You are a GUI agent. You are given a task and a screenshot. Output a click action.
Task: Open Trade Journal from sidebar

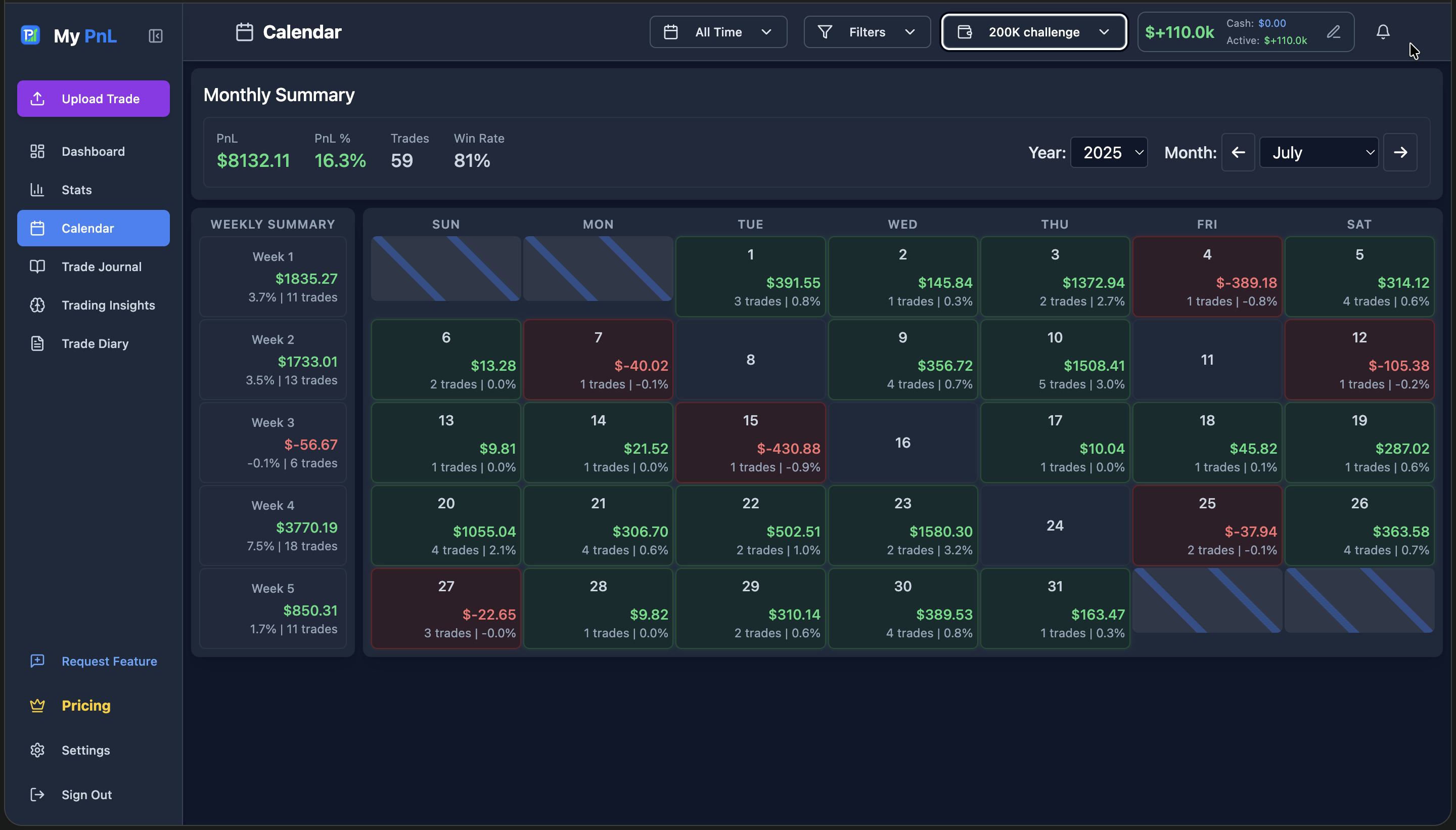(x=101, y=266)
